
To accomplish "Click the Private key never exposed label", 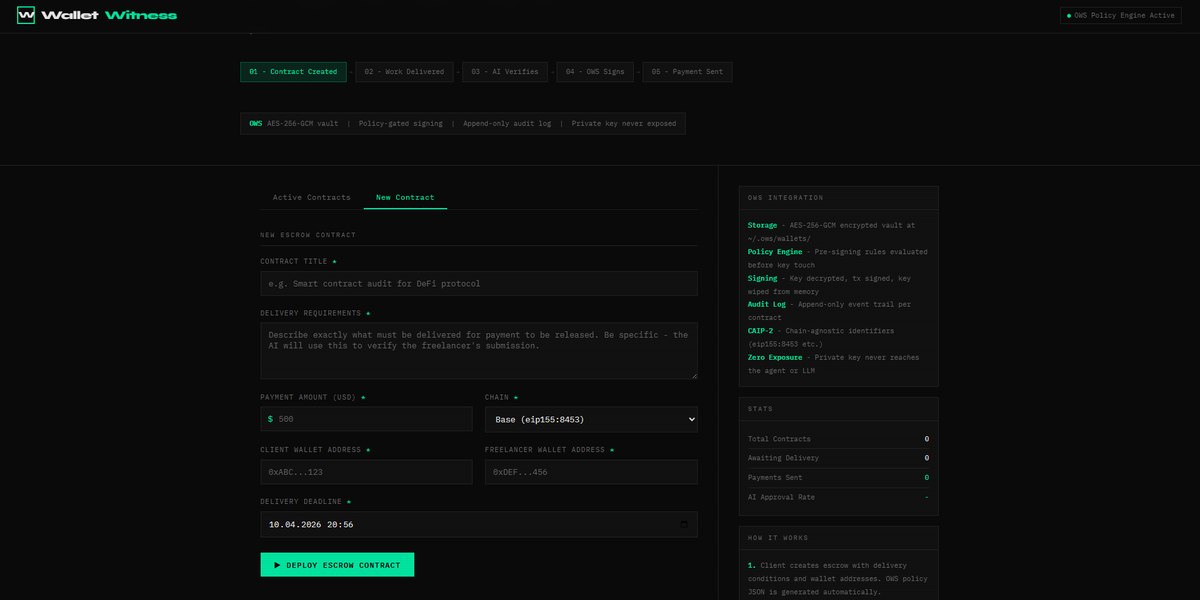I will click(x=624, y=124).
